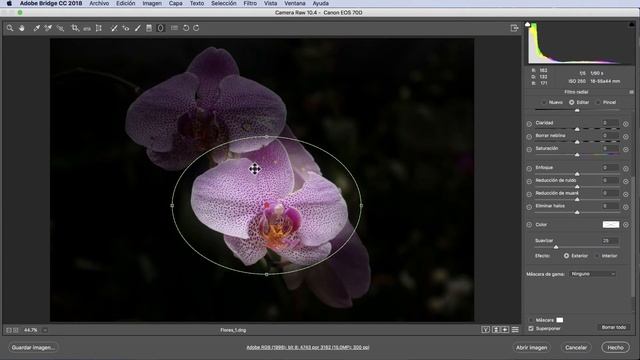Screen dimensions: 640x360
Task: Open the Filtro menu
Action: coord(250,3)
